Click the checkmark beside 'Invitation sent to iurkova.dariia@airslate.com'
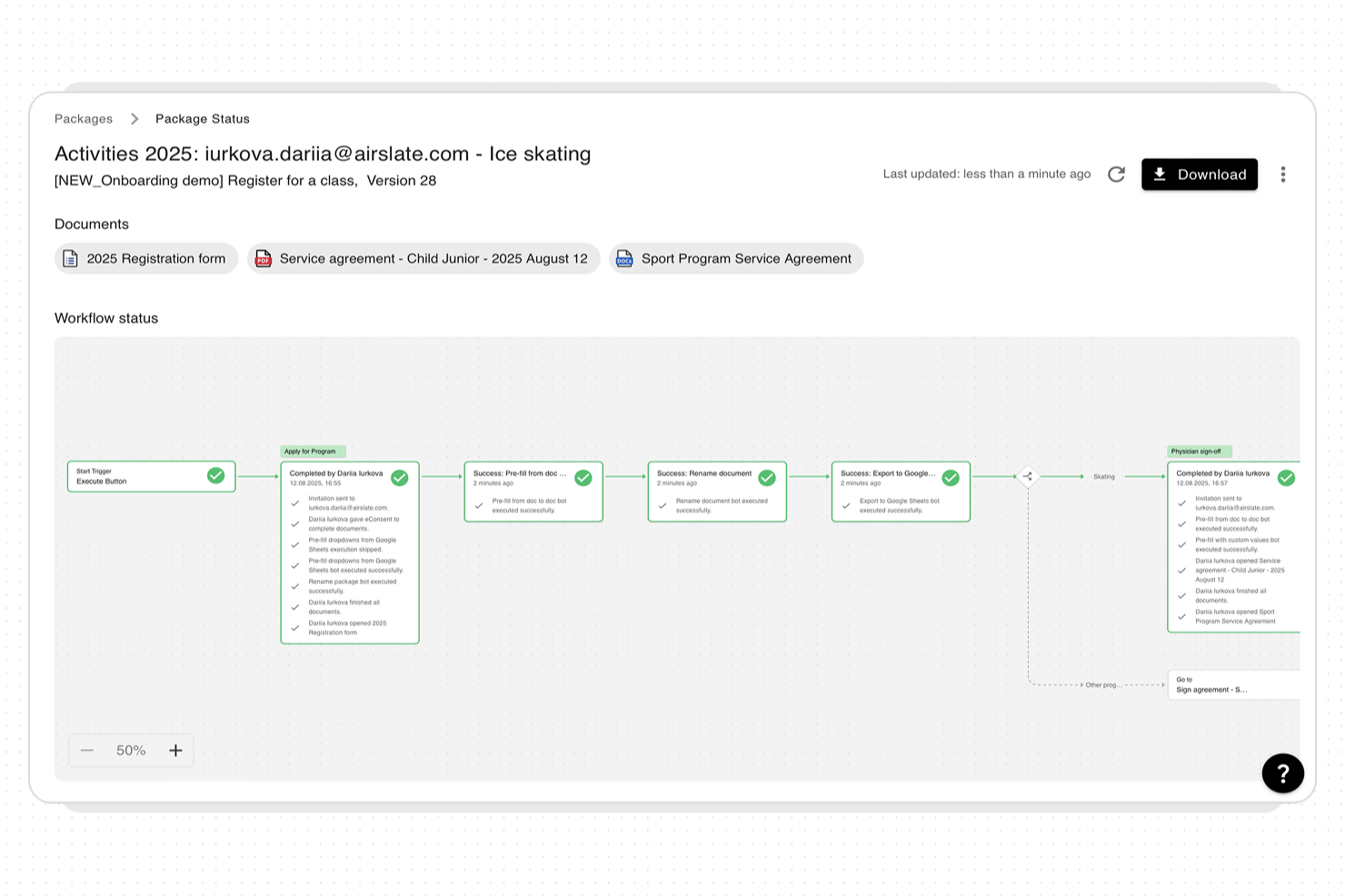Viewport: 1345px width, 896px height. [294, 503]
